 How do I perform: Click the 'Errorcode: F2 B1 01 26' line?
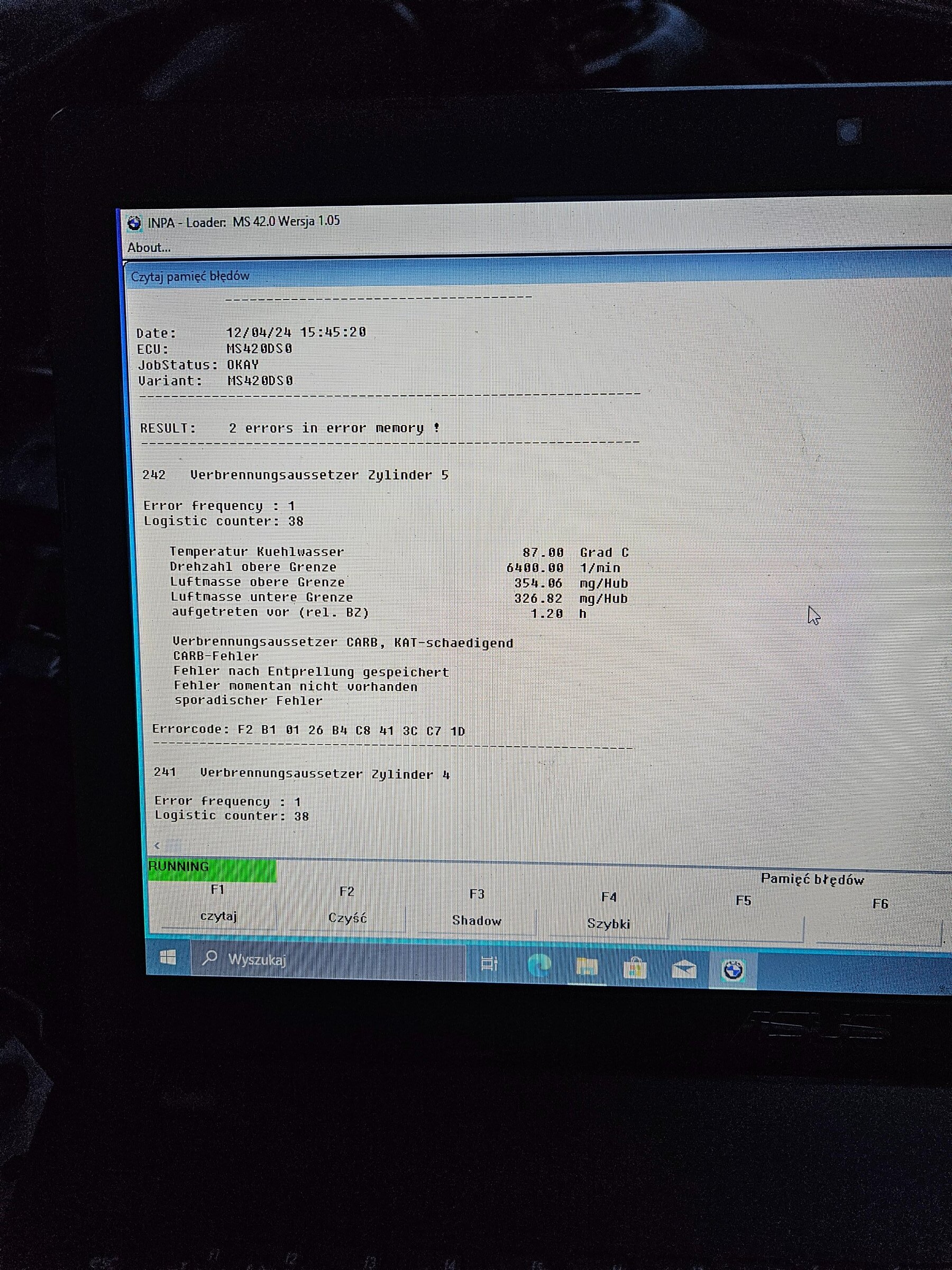(x=309, y=730)
